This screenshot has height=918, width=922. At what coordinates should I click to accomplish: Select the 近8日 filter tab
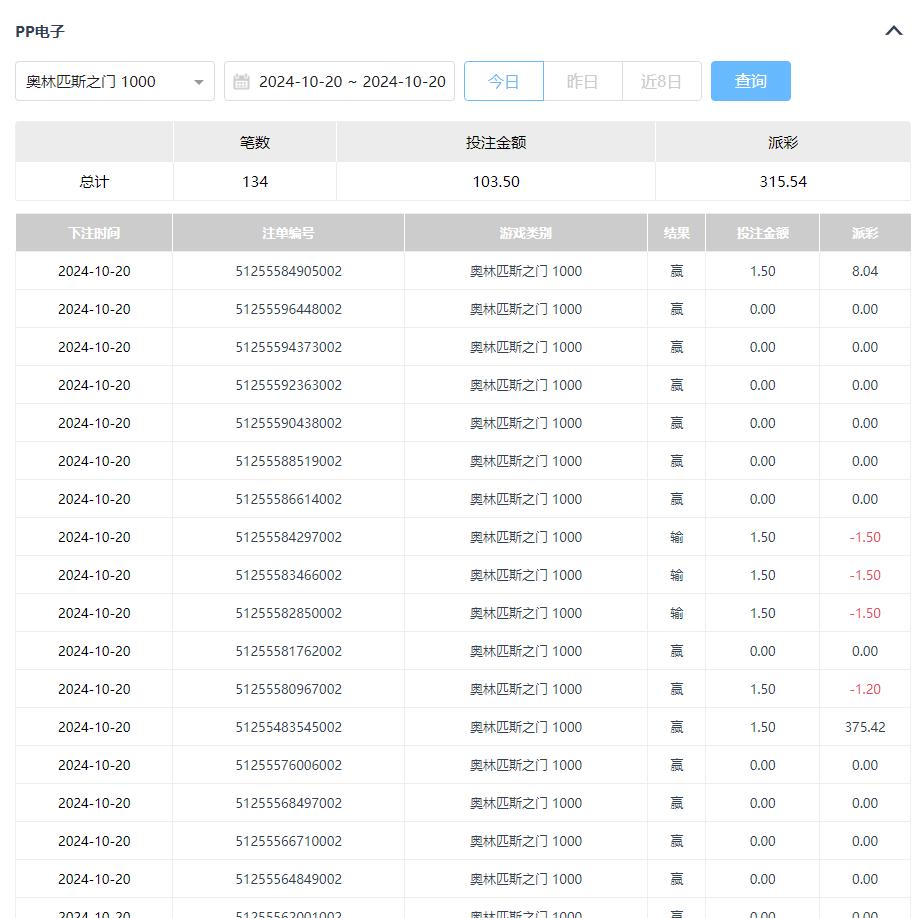click(x=661, y=81)
